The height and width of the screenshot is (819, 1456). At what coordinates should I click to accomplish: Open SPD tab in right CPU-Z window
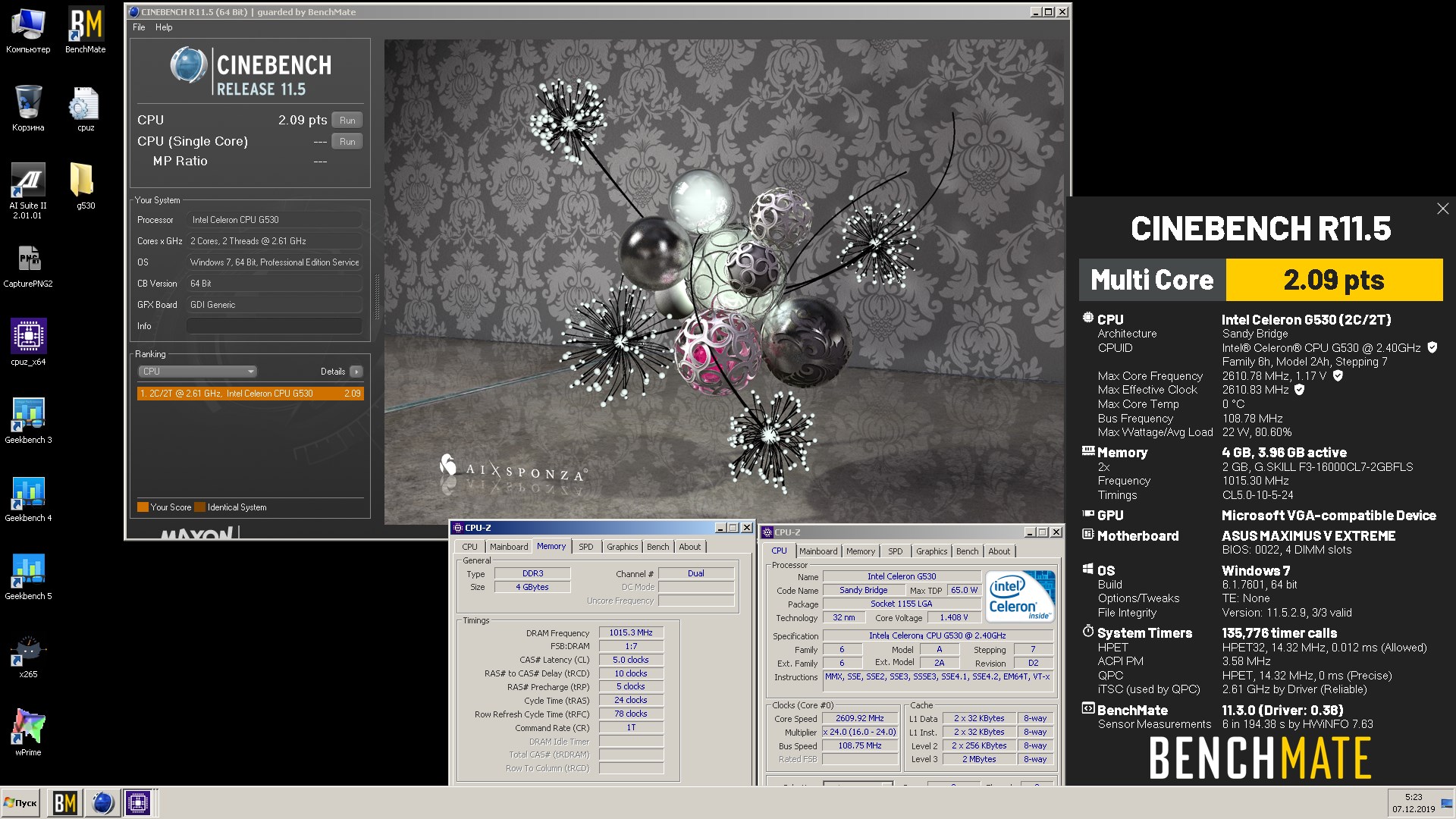[896, 551]
